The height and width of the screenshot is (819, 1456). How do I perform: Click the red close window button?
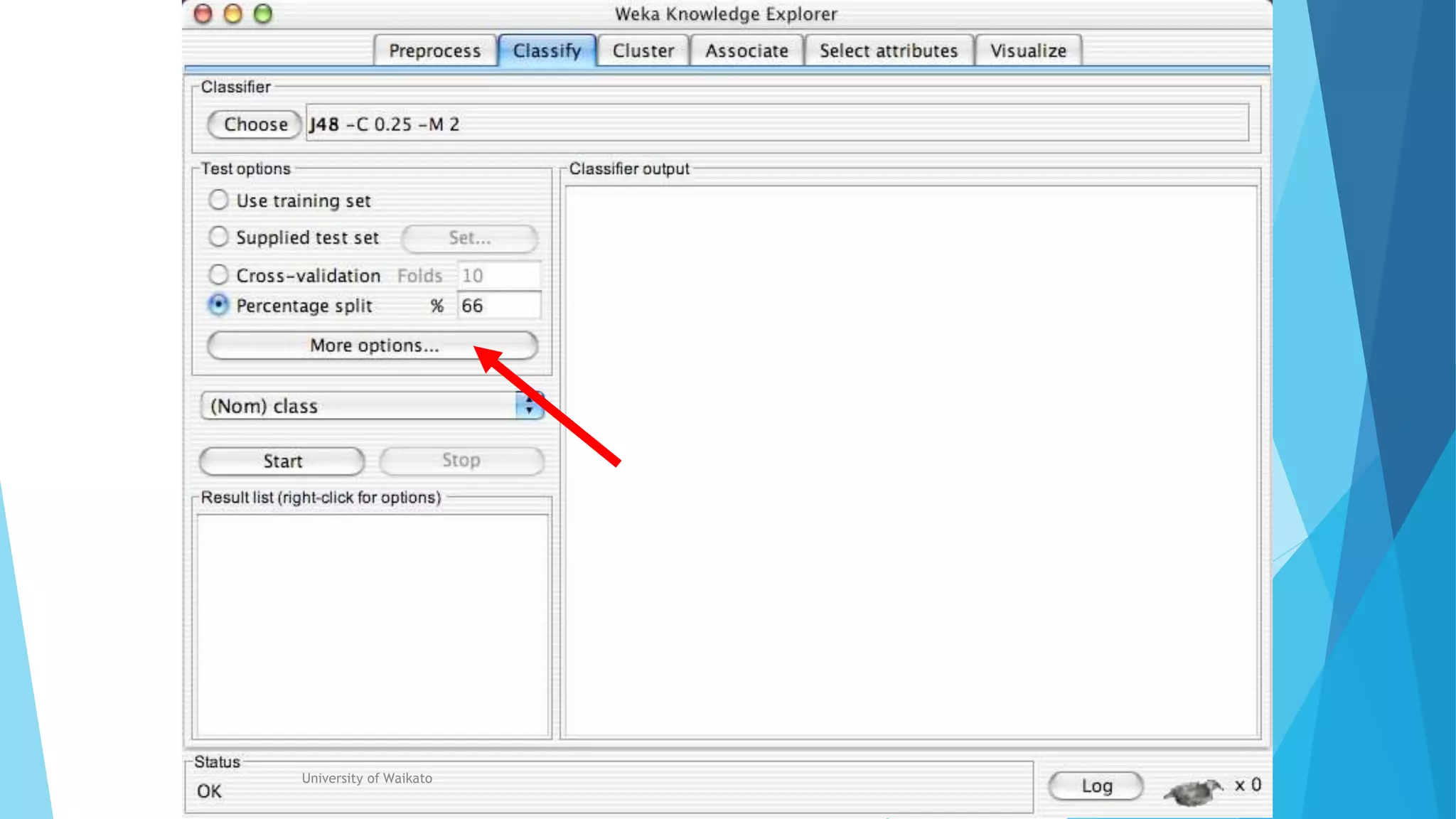203,14
